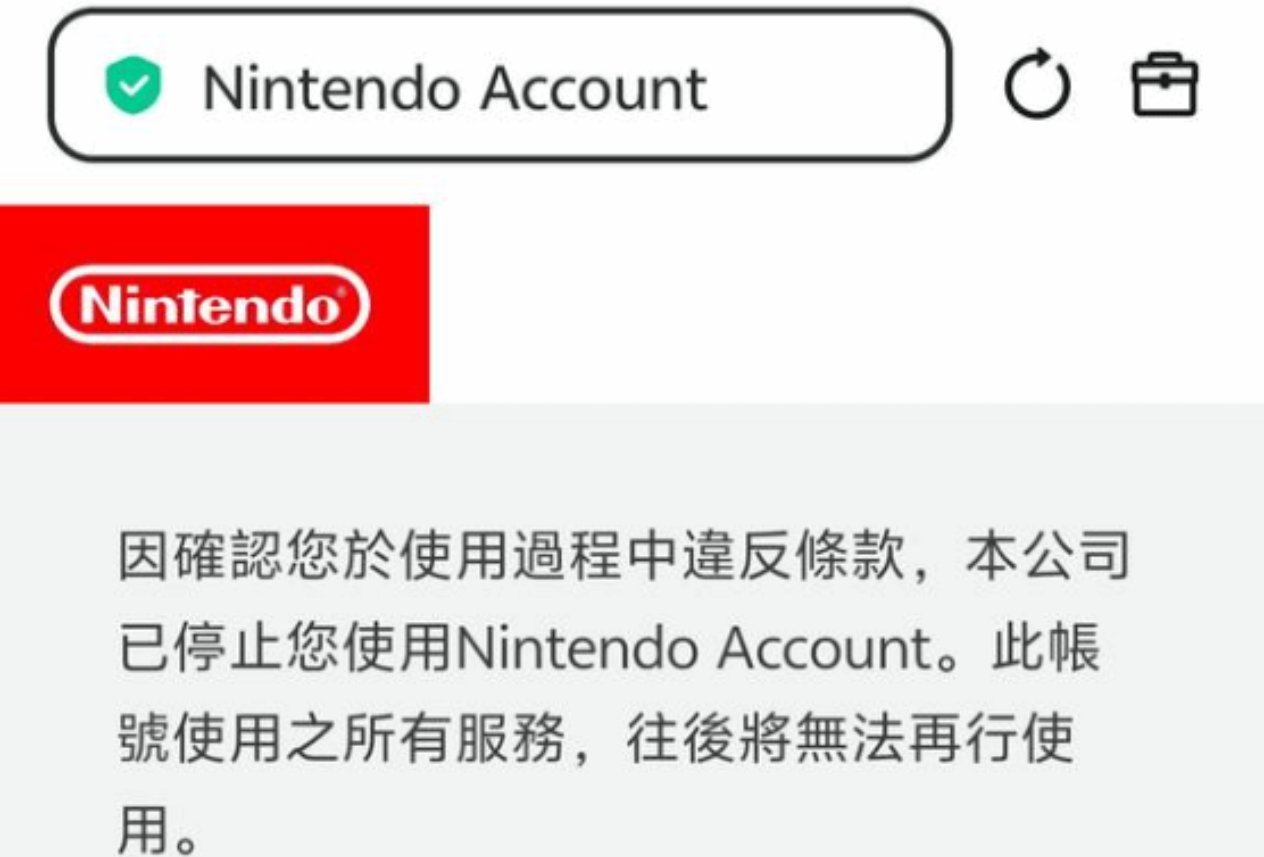
Task: Click the text 本公司 in the message
Action: [1048, 556]
